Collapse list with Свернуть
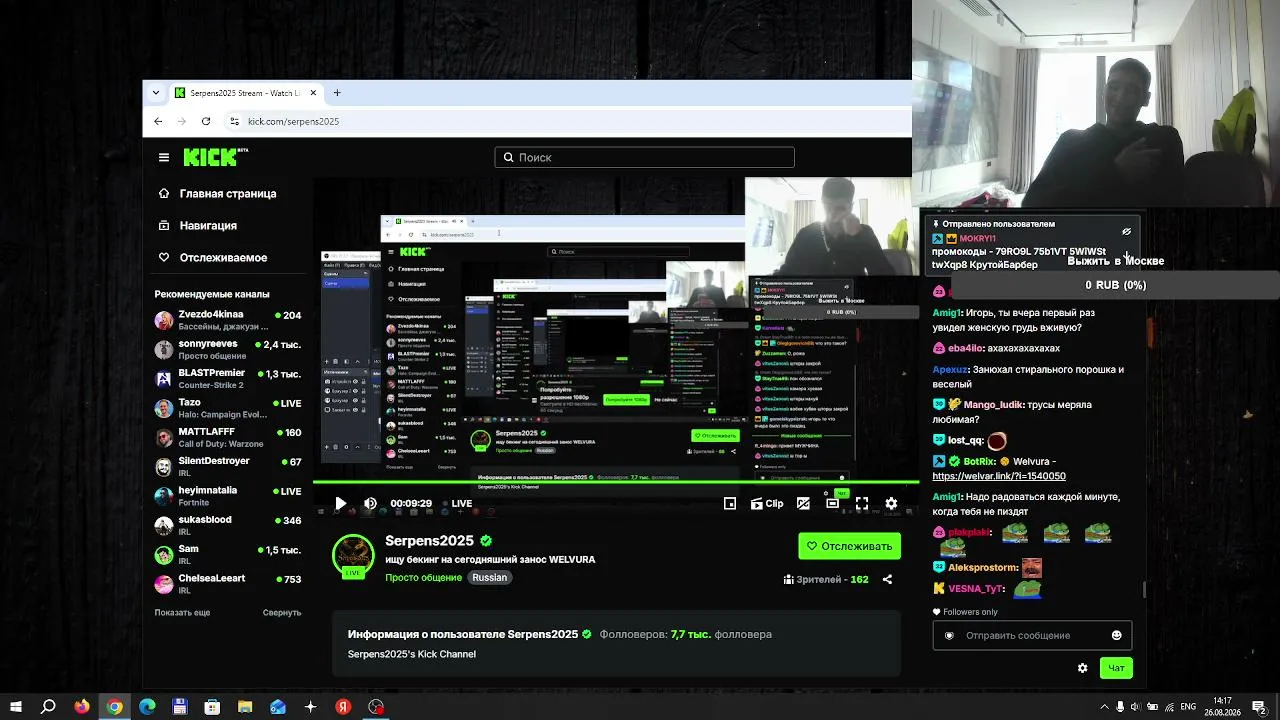Image resolution: width=1280 pixels, height=720 pixels. 282,612
